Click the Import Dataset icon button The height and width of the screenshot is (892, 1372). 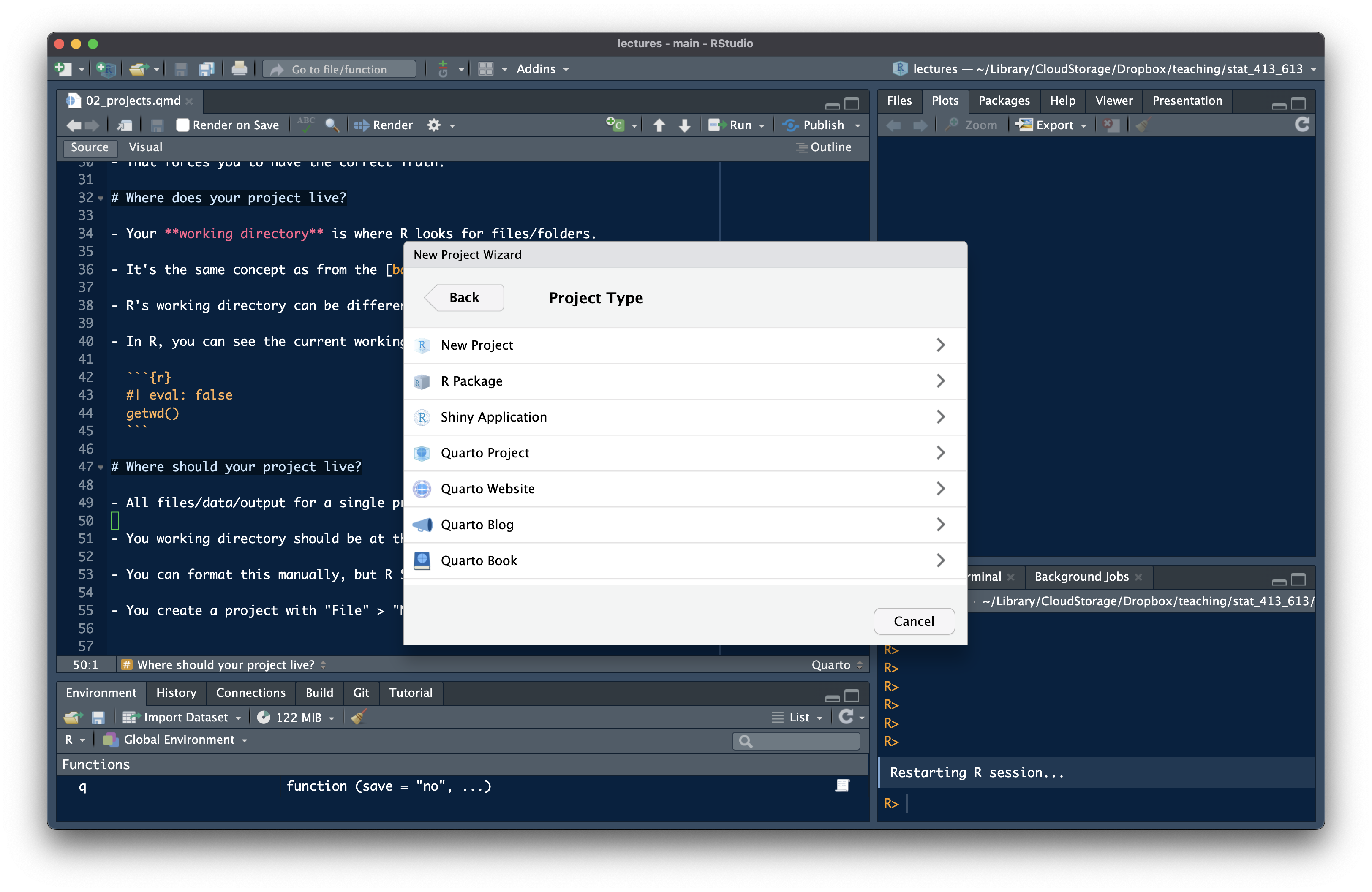coord(175,718)
